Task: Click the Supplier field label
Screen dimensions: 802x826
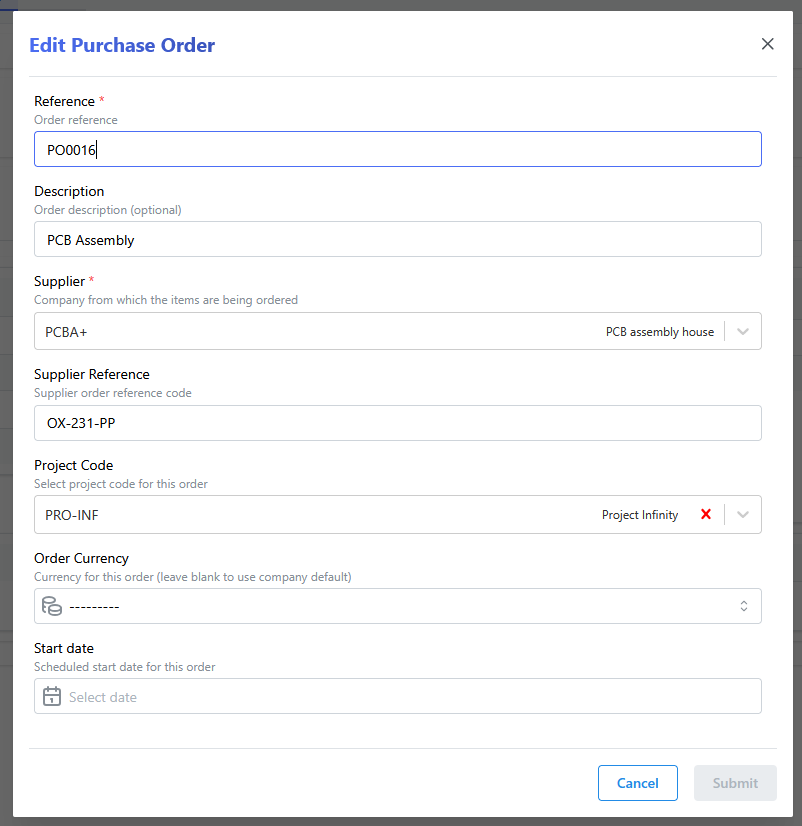Action: pyautogui.click(x=59, y=282)
